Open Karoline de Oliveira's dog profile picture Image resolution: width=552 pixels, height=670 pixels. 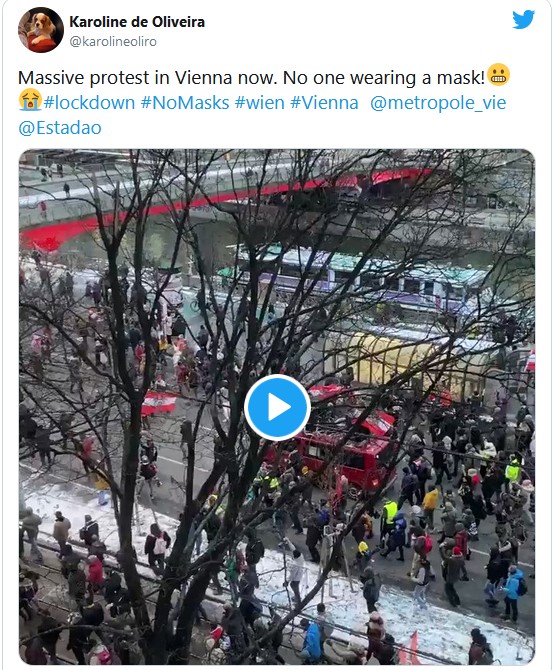41,30
